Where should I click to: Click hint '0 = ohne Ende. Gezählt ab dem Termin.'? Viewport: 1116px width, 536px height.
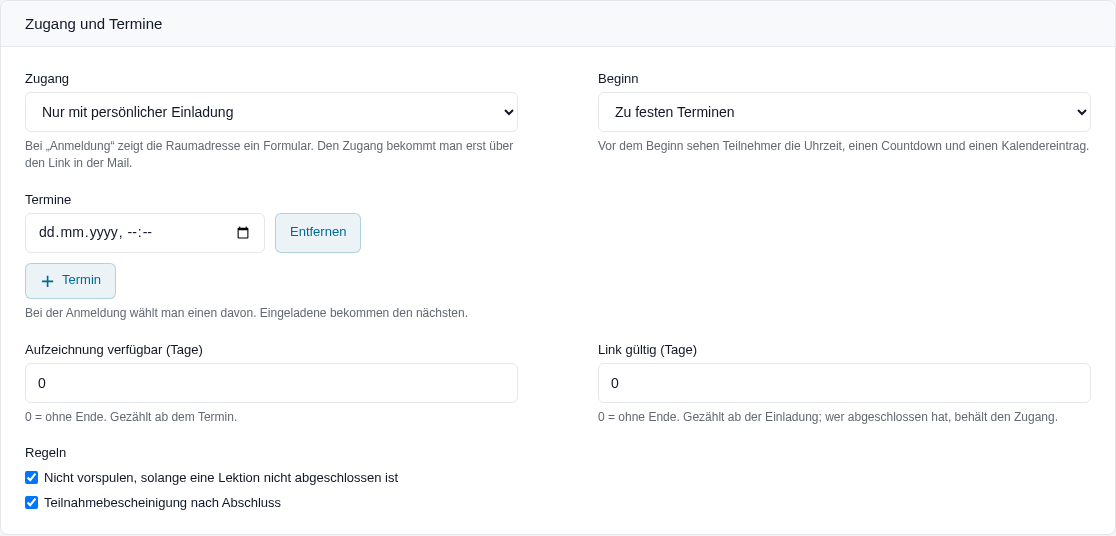(131, 417)
